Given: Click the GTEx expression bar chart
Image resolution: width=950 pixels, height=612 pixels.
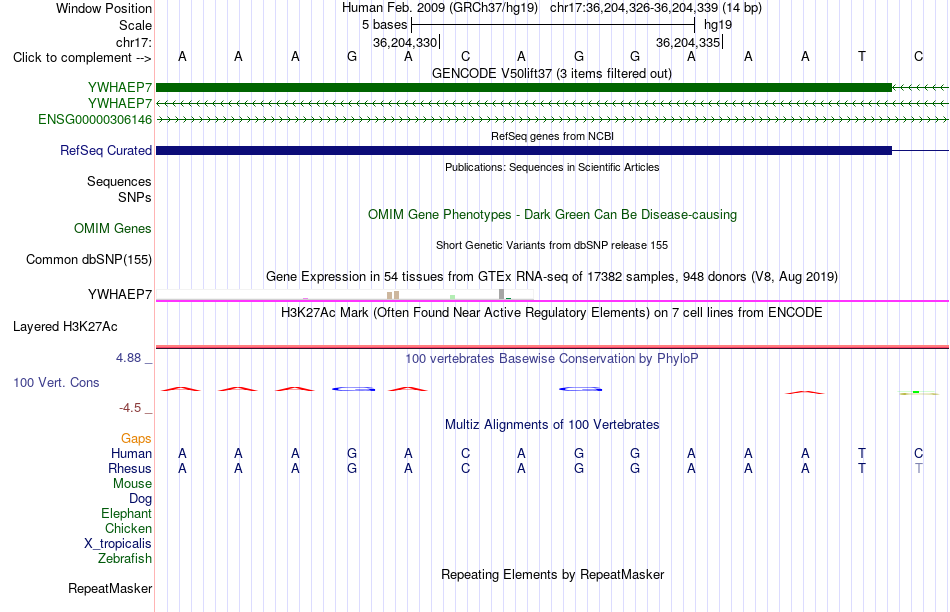Looking at the screenshot, I should pos(345,294).
